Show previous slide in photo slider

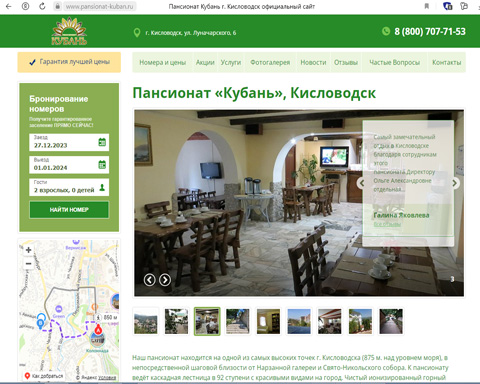(149, 280)
